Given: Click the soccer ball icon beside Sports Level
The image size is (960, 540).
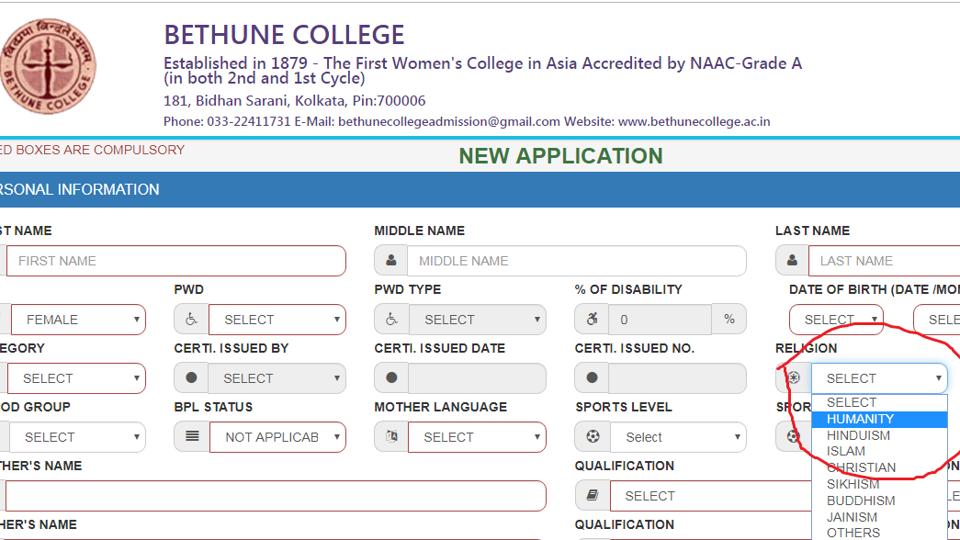Looking at the screenshot, I should [593, 437].
